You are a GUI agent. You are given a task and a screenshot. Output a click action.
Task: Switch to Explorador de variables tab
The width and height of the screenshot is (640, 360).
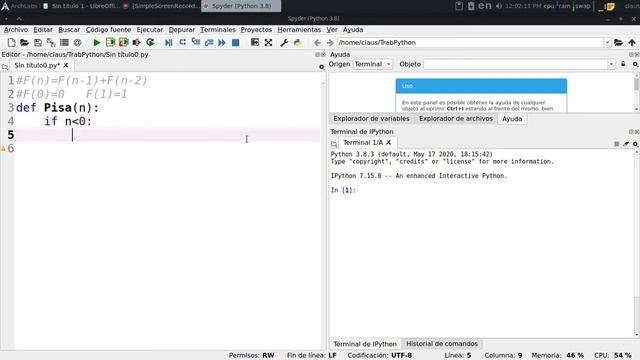tap(371, 119)
